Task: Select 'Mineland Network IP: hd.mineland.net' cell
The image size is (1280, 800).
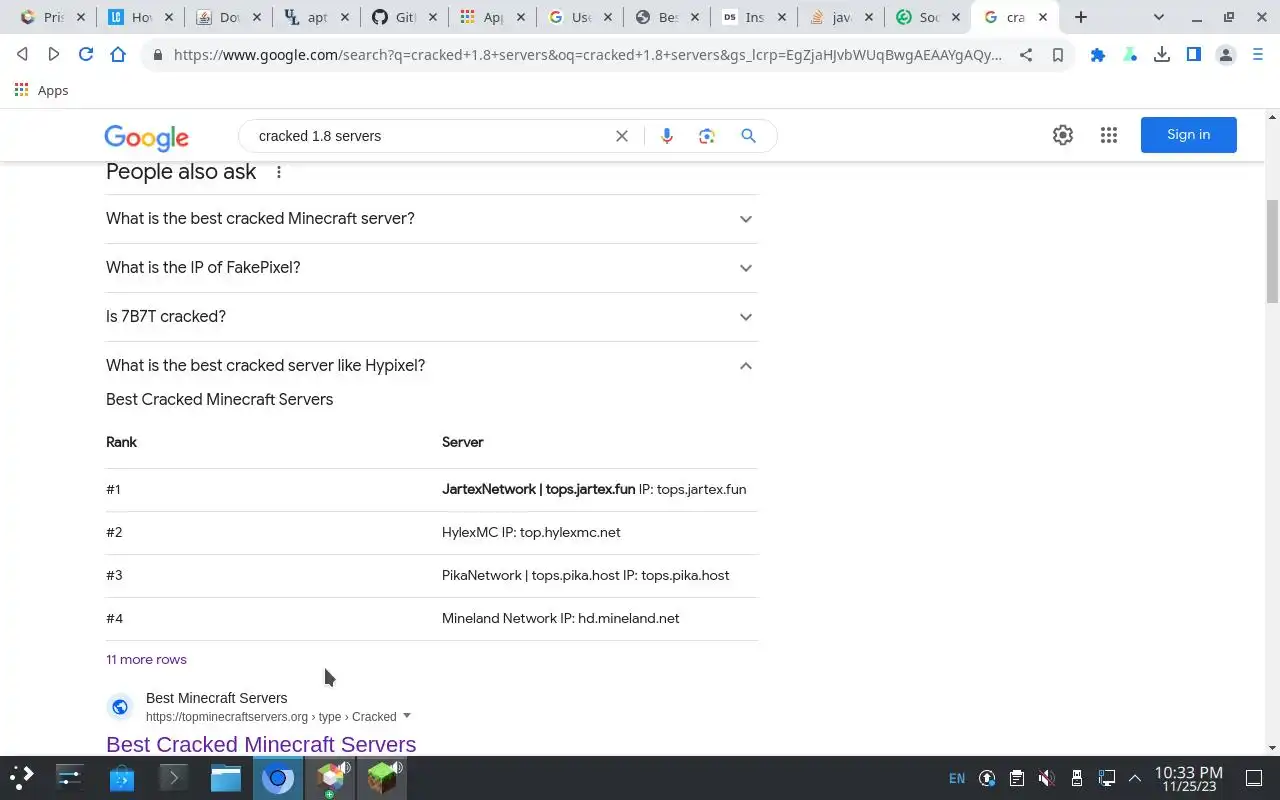Action: click(x=560, y=618)
